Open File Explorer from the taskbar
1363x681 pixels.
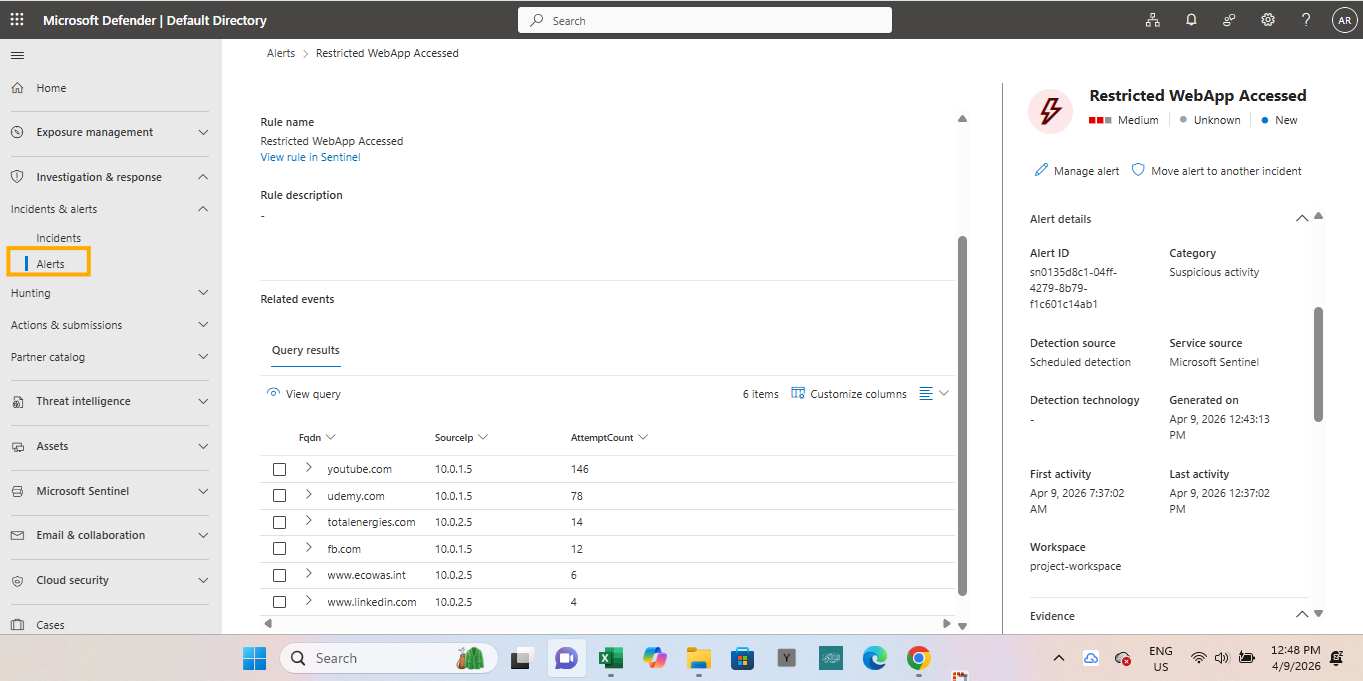point(699,658)
